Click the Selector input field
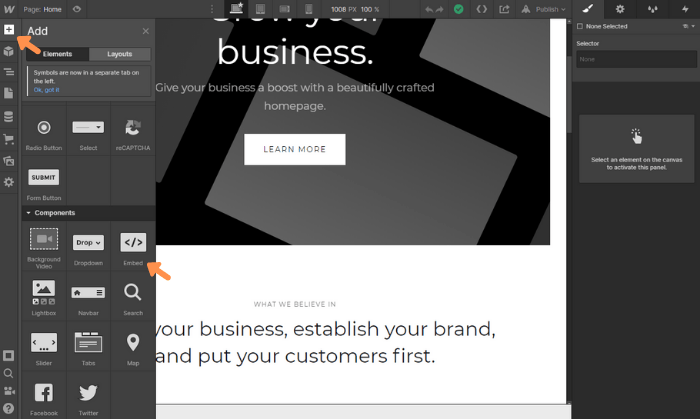The width and height of the screenshot is (700, 420). click(x=636, y=59)
